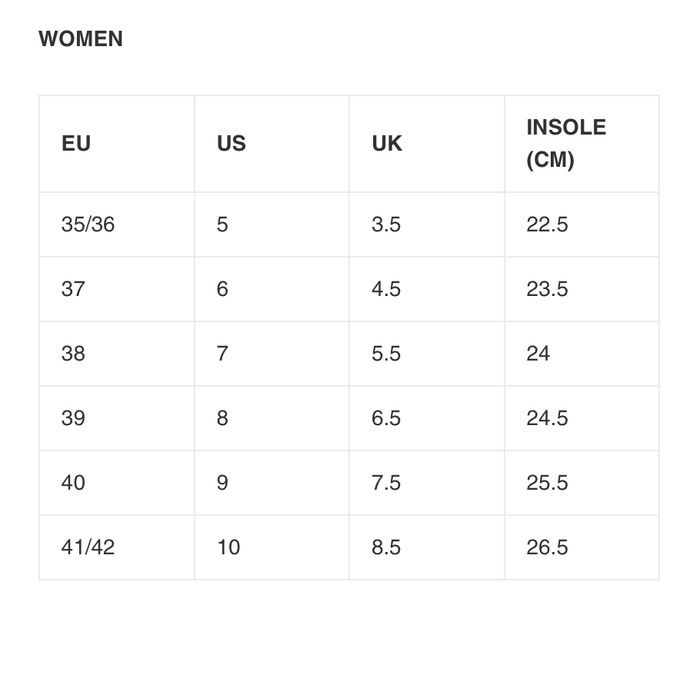
Task: Click the EU column header
Action: coord(76,143)
